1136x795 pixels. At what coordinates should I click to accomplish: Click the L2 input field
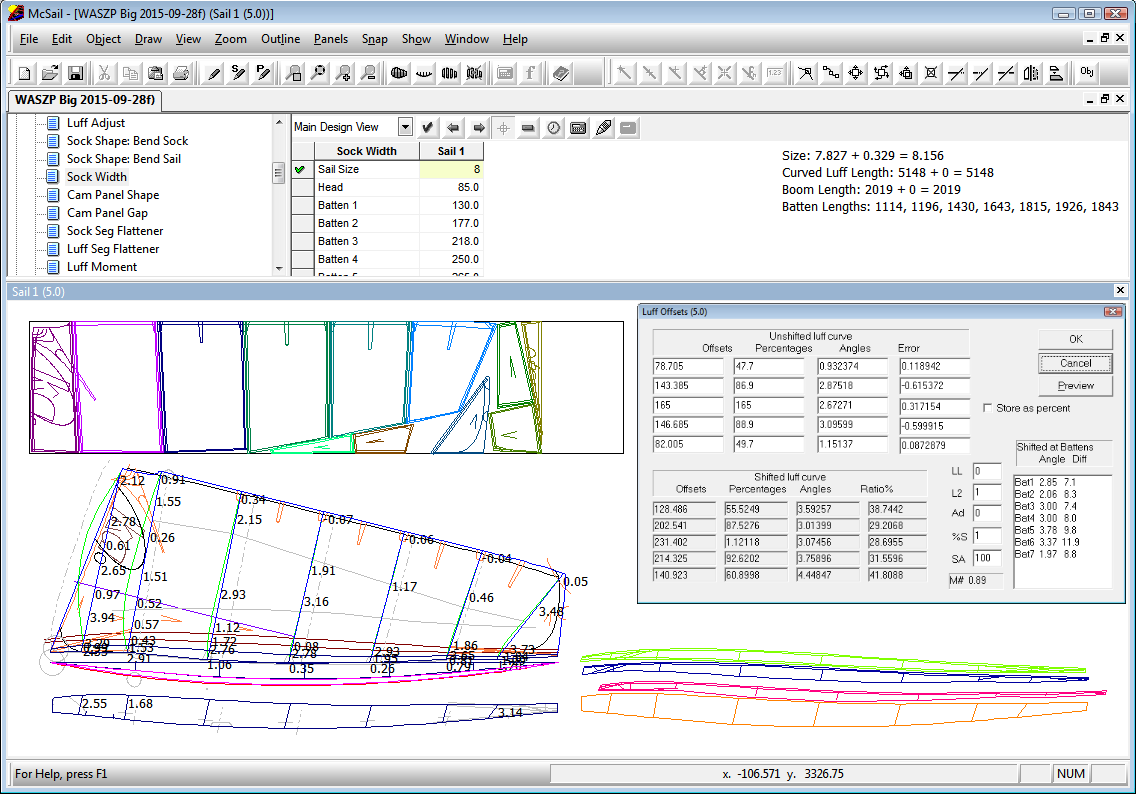point(987,494)
